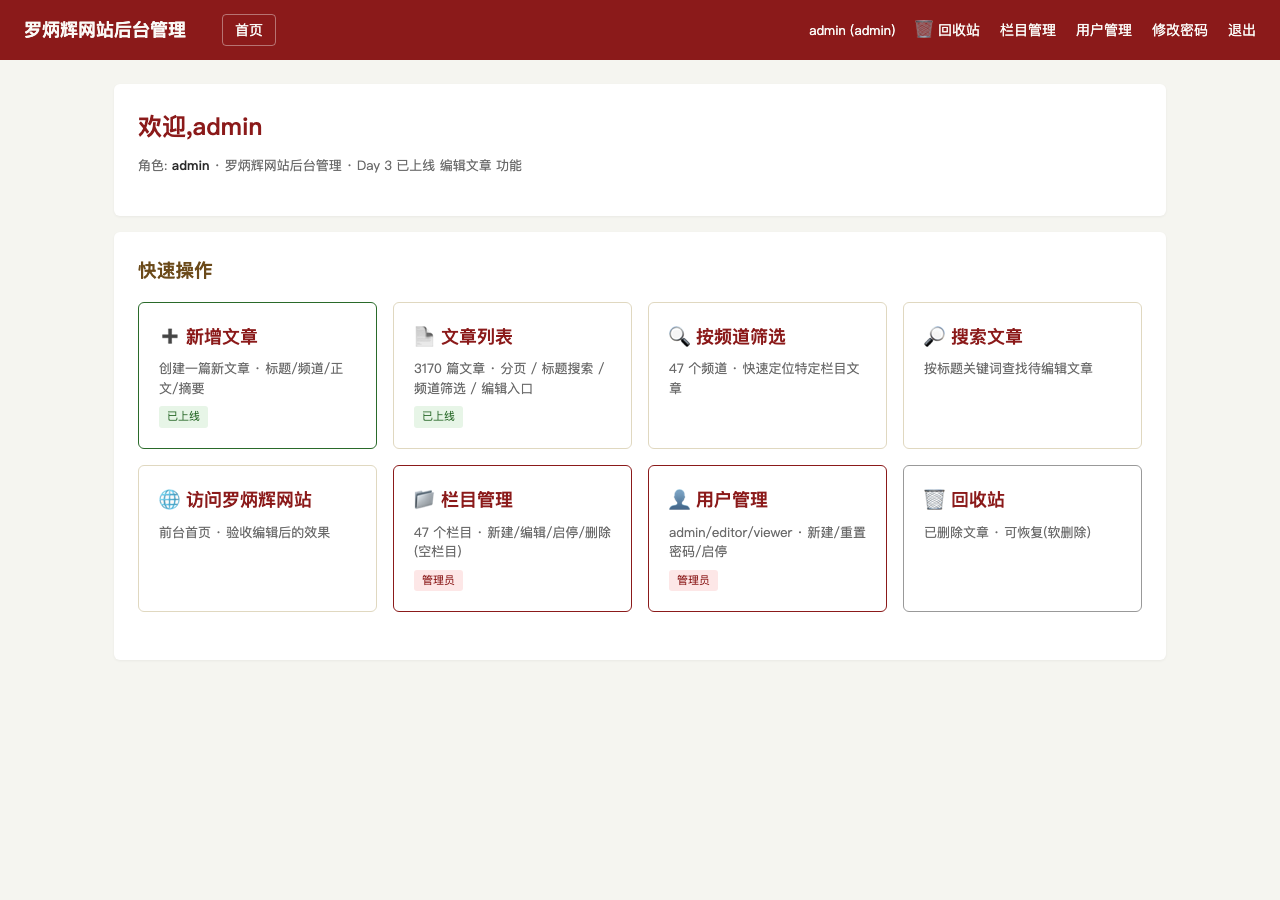1280x900 pixels.
Task: Click the text admin/editor/viewer description
Action: (767, 542)
